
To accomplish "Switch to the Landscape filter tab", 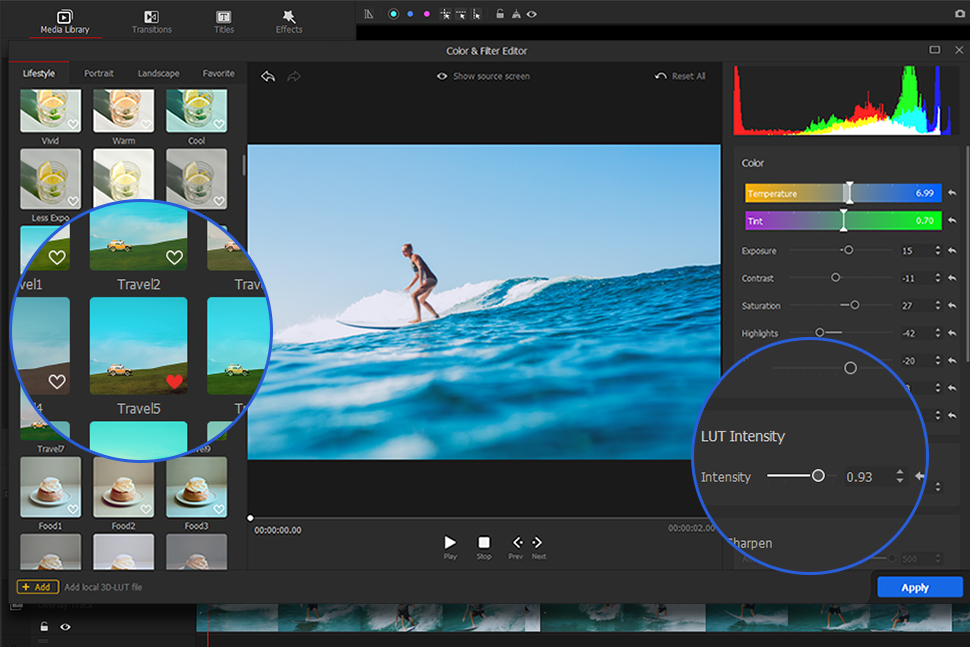I will pyautogui.click(x=159, y=73).
